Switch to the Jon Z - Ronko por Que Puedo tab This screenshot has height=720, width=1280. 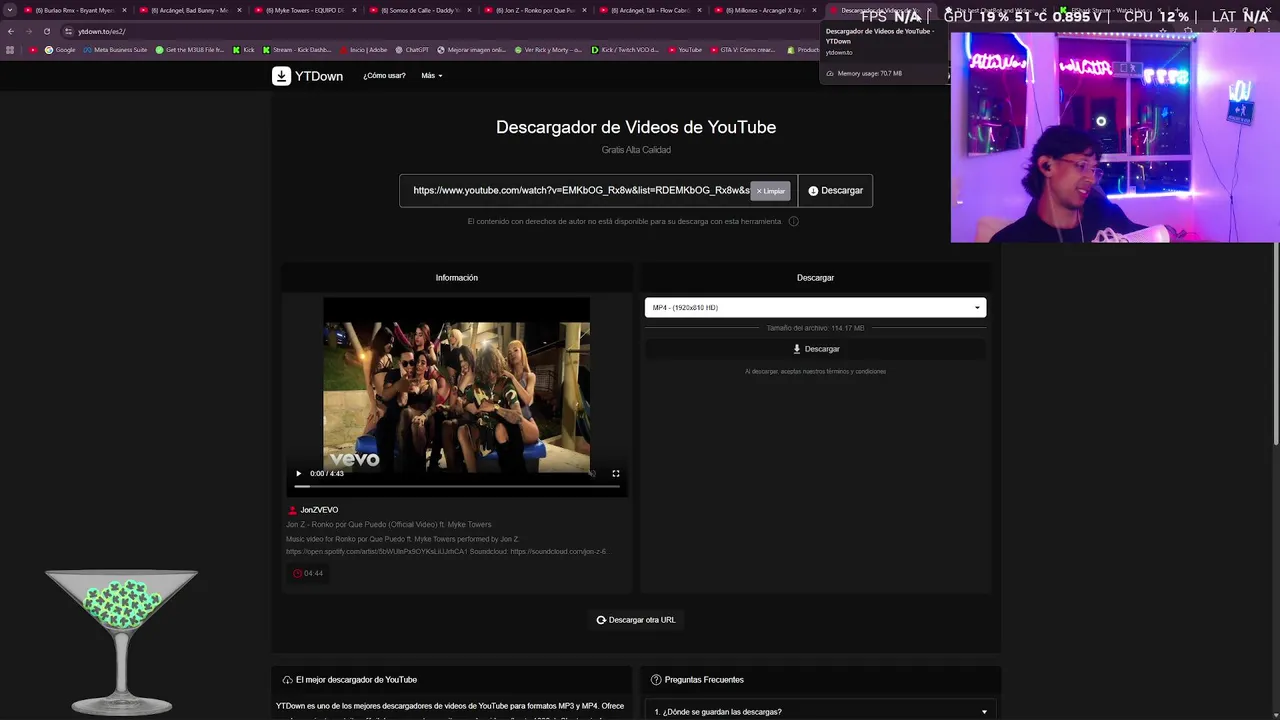[535, 10]
